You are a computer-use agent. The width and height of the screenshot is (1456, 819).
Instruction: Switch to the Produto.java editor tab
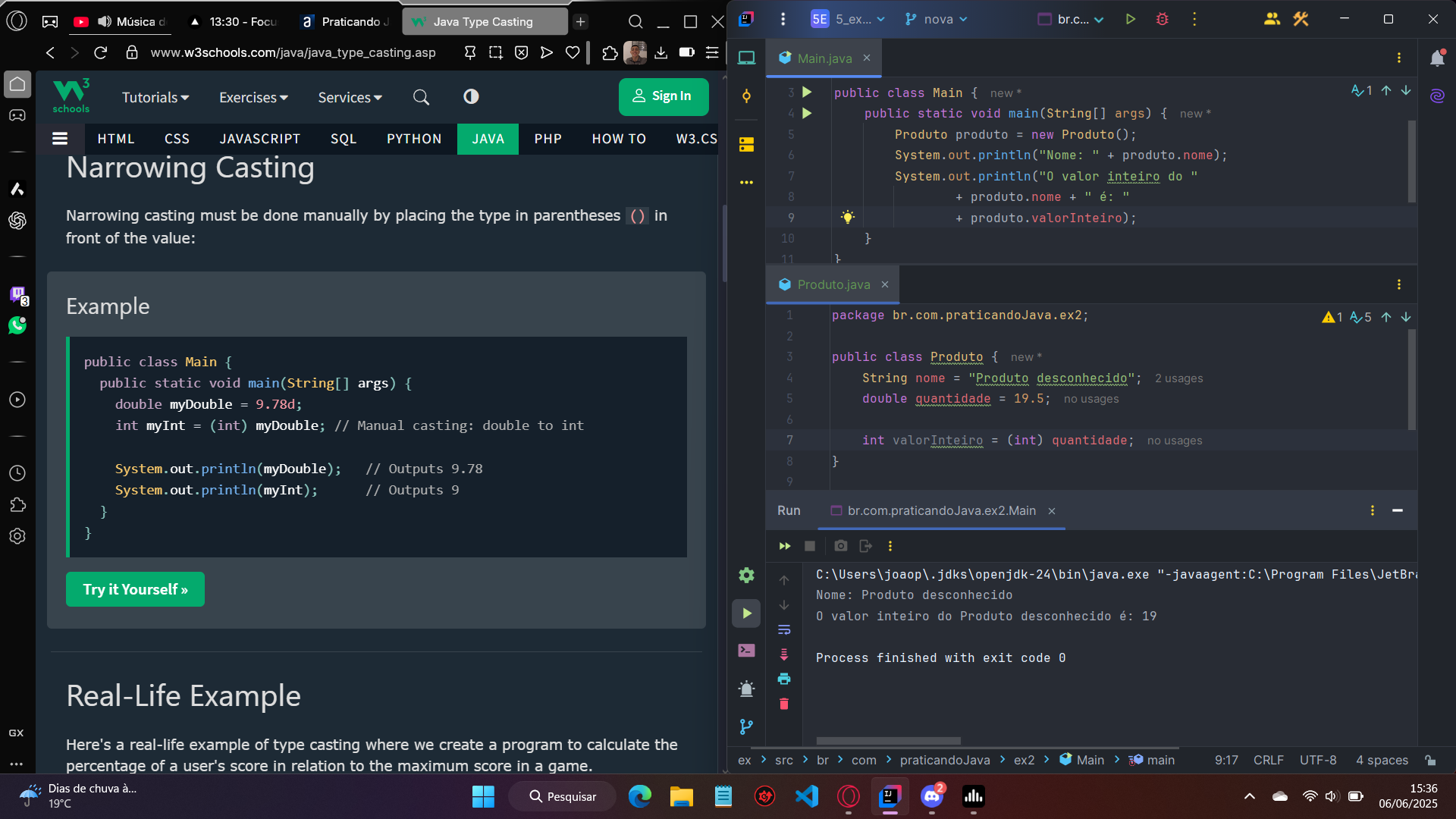(833, 284)
